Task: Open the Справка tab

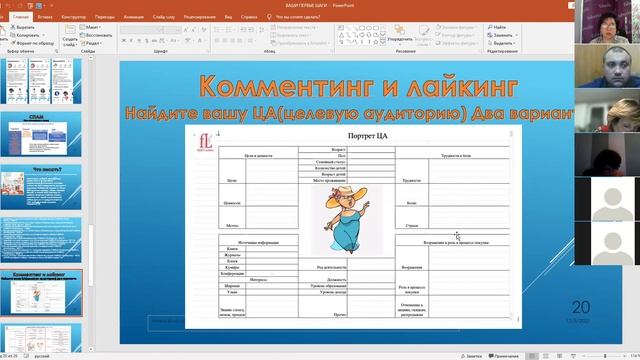Action: coord(249,17)
